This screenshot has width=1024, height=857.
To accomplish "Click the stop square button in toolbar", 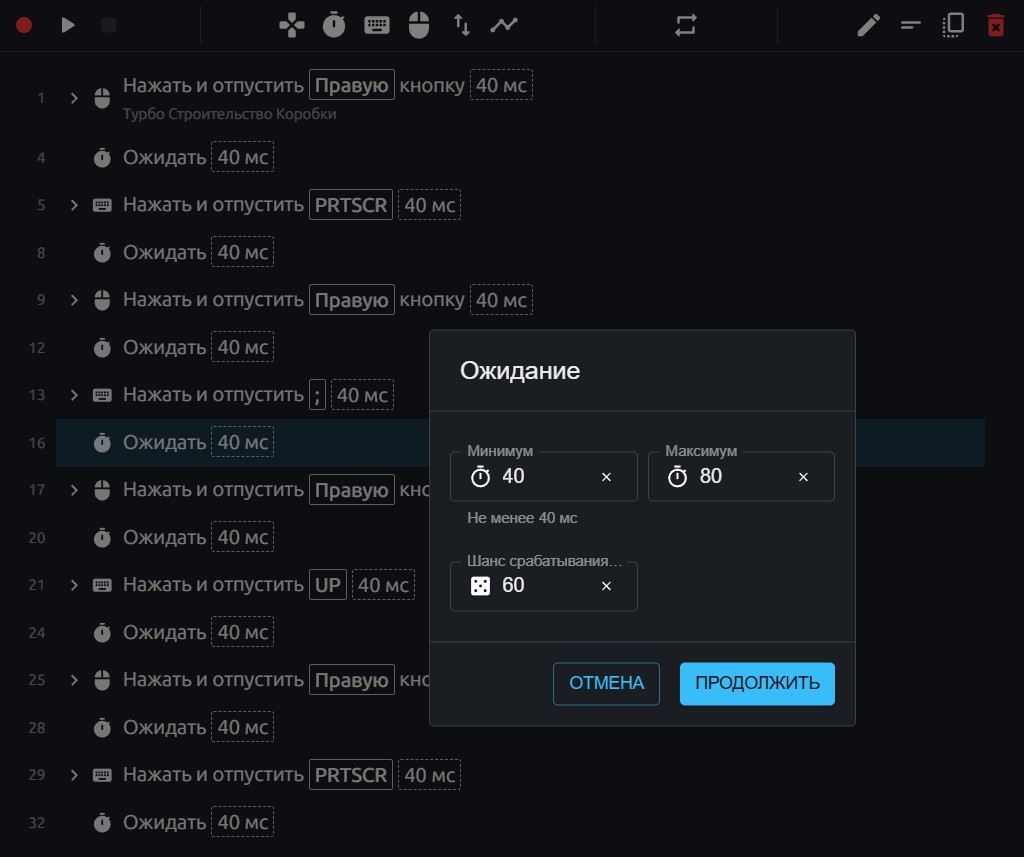I will point(109,25).
